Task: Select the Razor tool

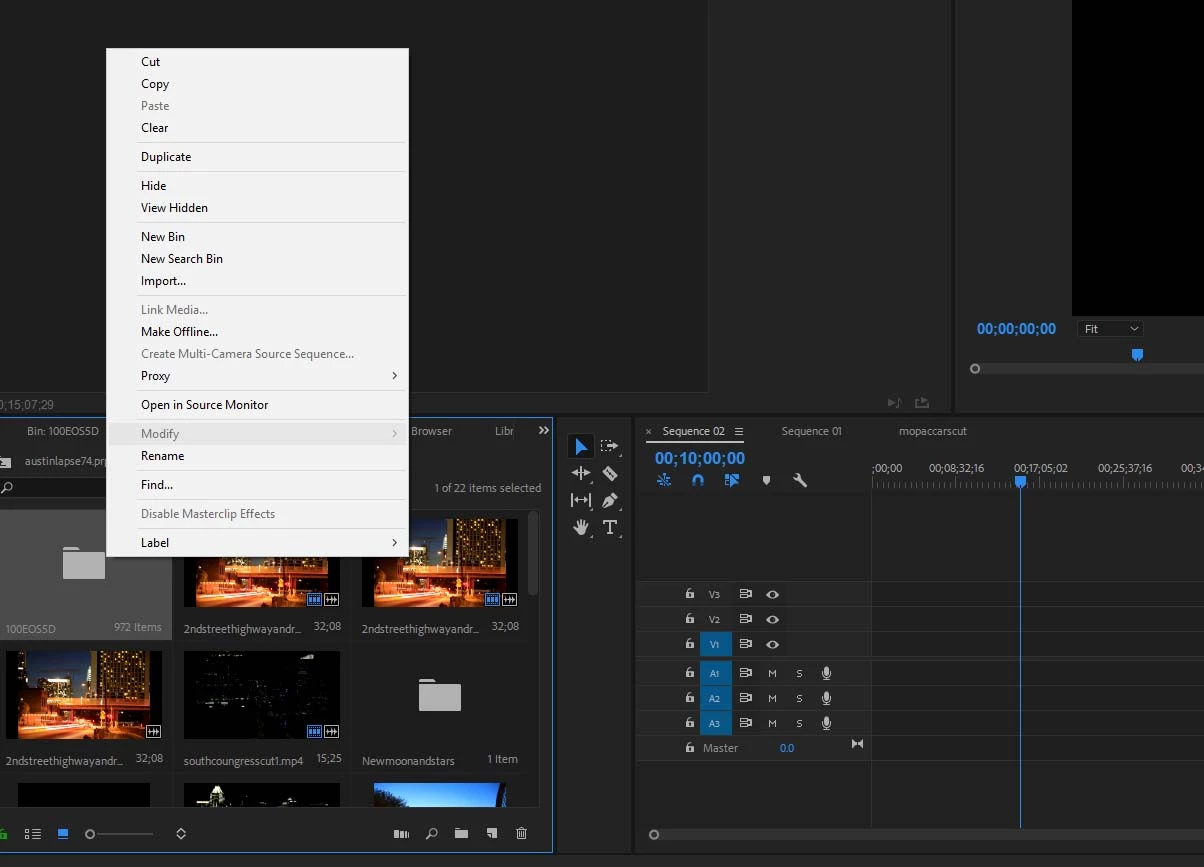Action: [x=609, y=473]
